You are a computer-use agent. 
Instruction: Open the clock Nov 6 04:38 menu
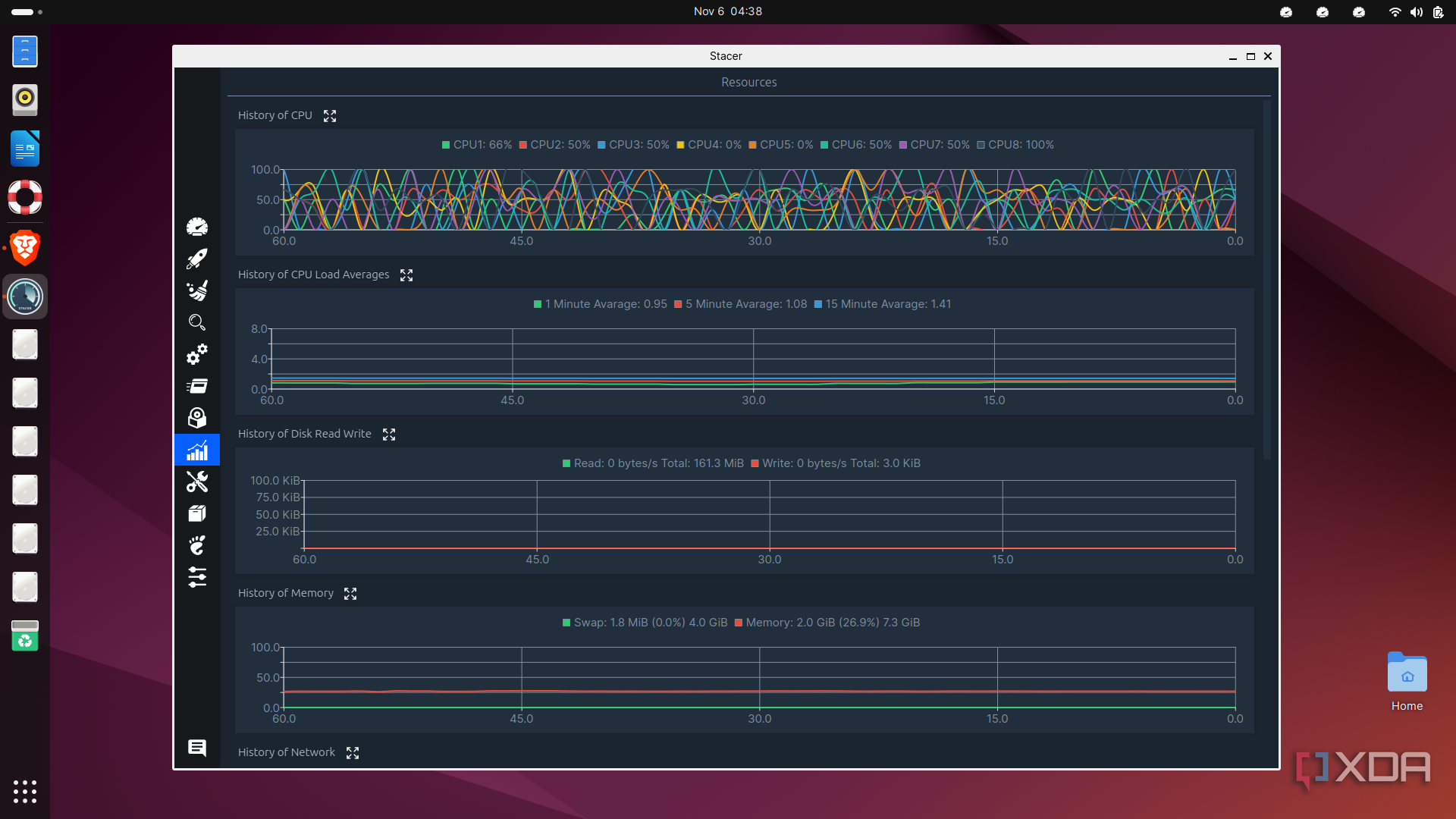728,11
